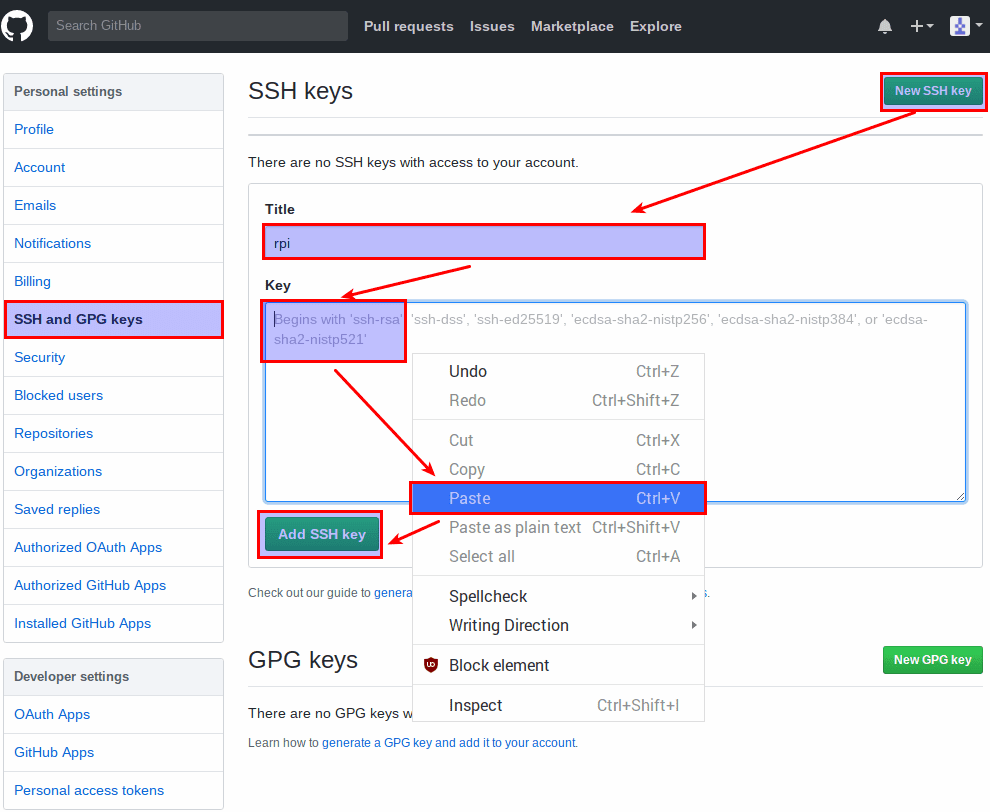This screenshot has height=812, width=990.
Task: Select the Title input field
Action: 484,242
